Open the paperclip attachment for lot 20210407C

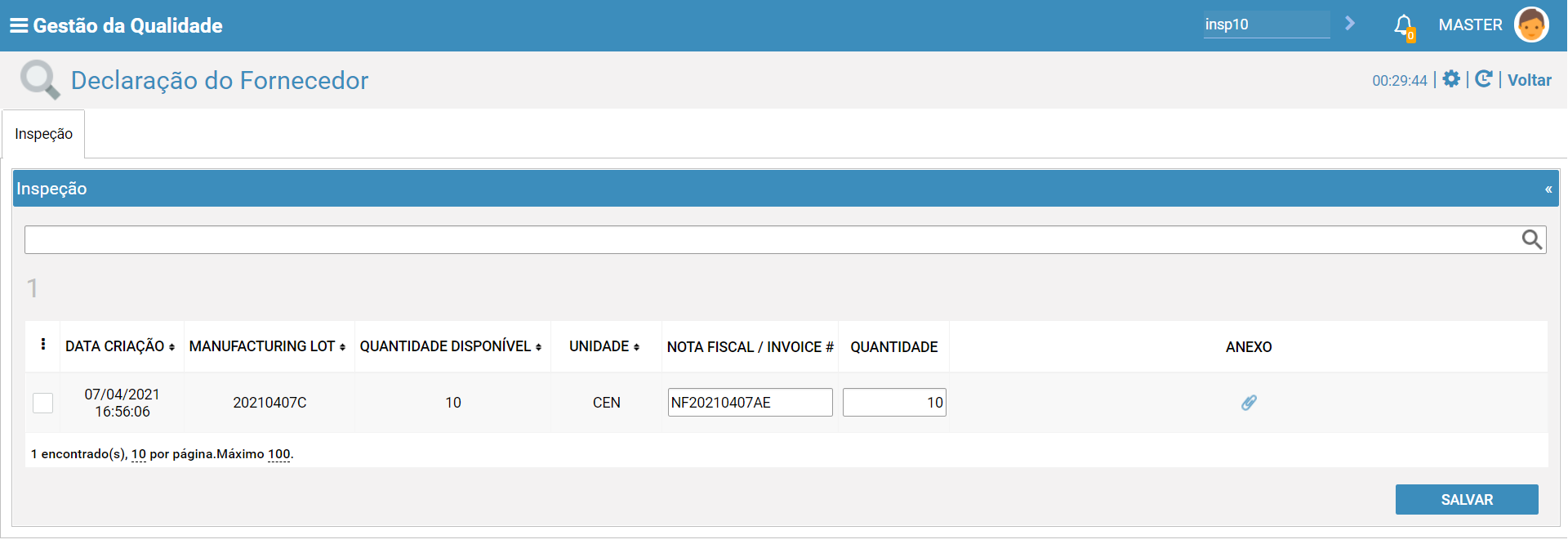click(x=1249, y=403)
